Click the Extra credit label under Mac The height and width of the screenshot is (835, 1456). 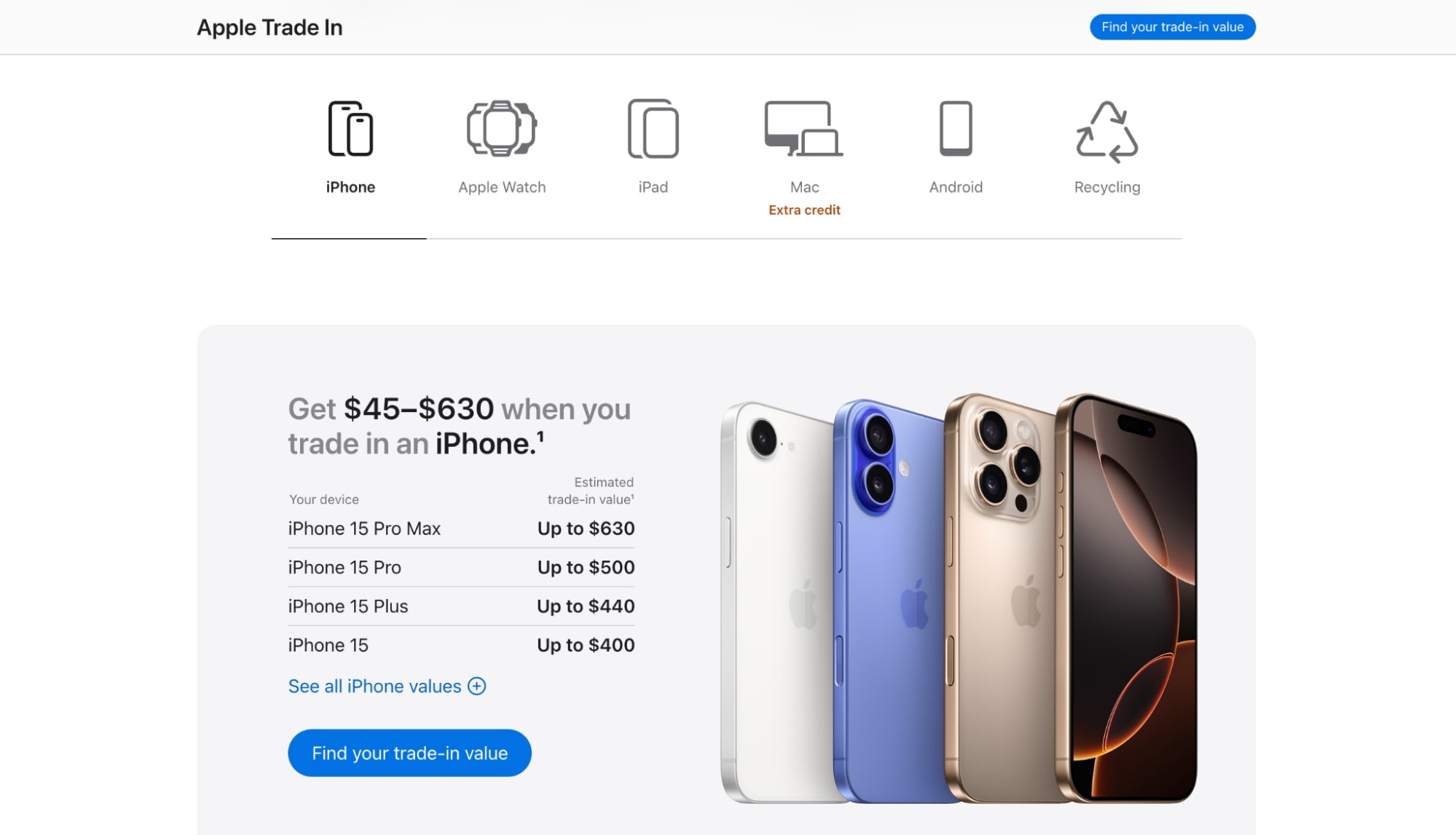(x=804, y=210)
